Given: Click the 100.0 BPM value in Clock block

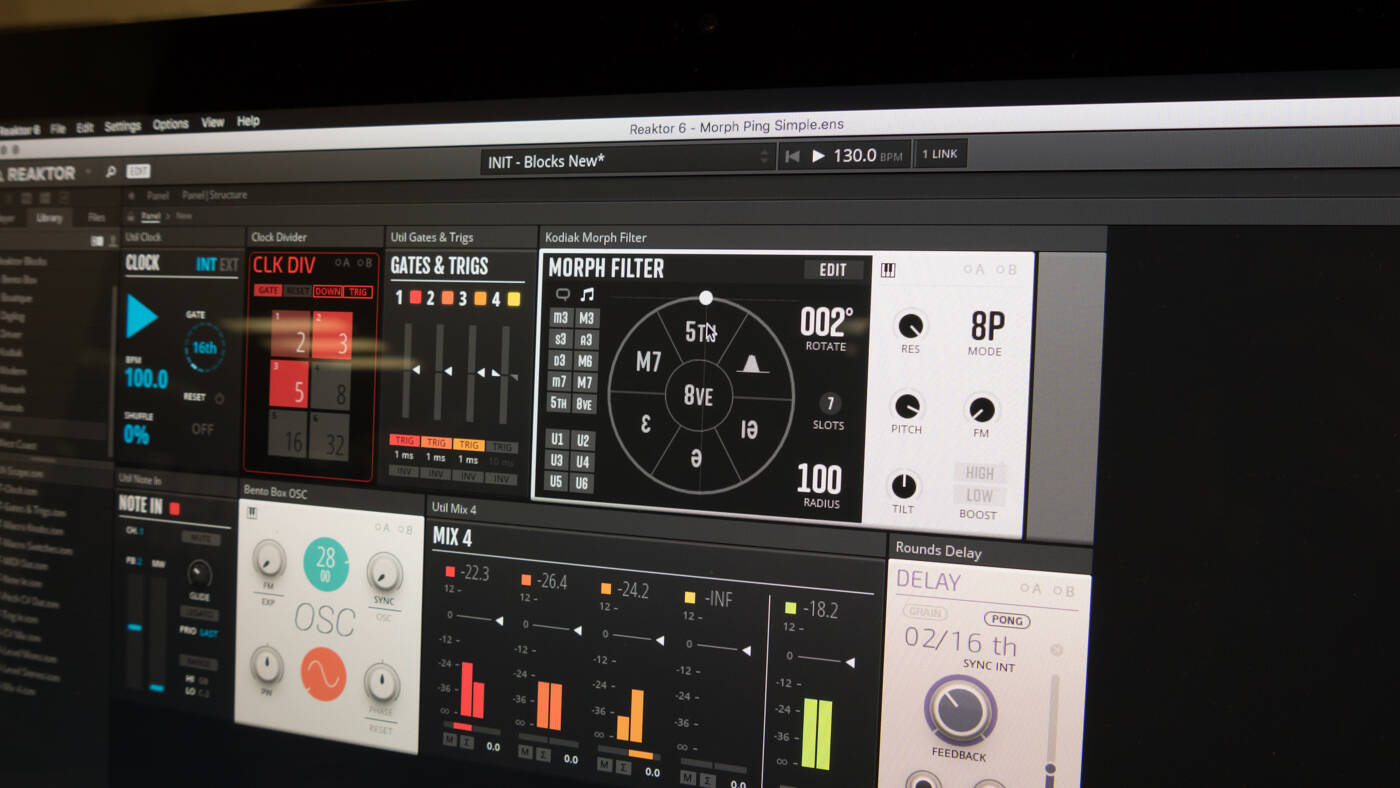Looking at the screenshot, I should pos(146,378).
